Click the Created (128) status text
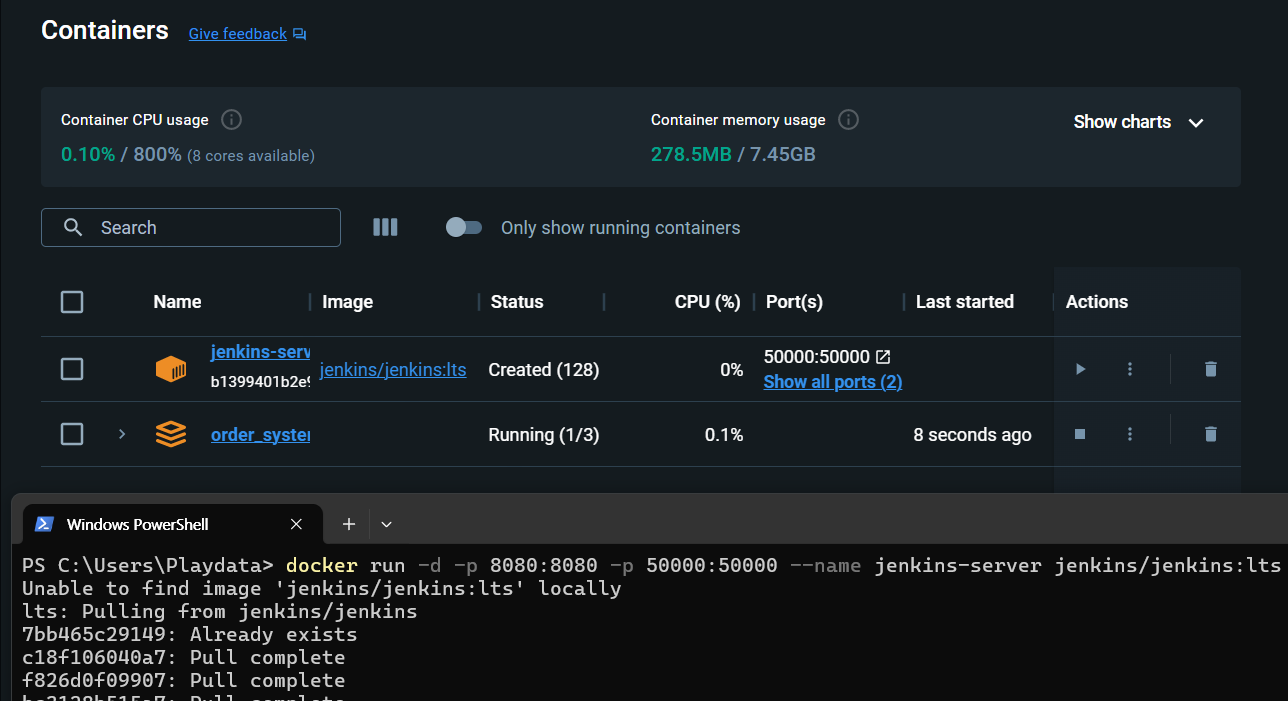This screenshot has height=701, width=1288. click(544, 370)
